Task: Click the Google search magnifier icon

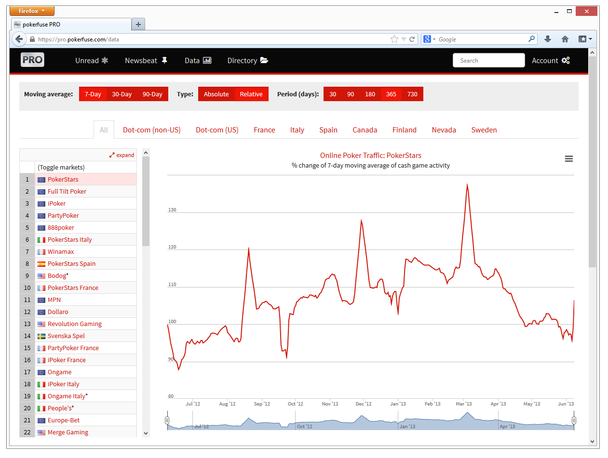Action: (x=532, y=39)
